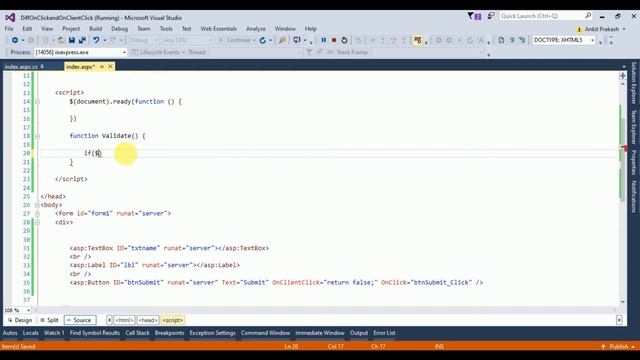Switch to Split view
This screenshot has width=640, height=360.
click(x=49, y=320)
